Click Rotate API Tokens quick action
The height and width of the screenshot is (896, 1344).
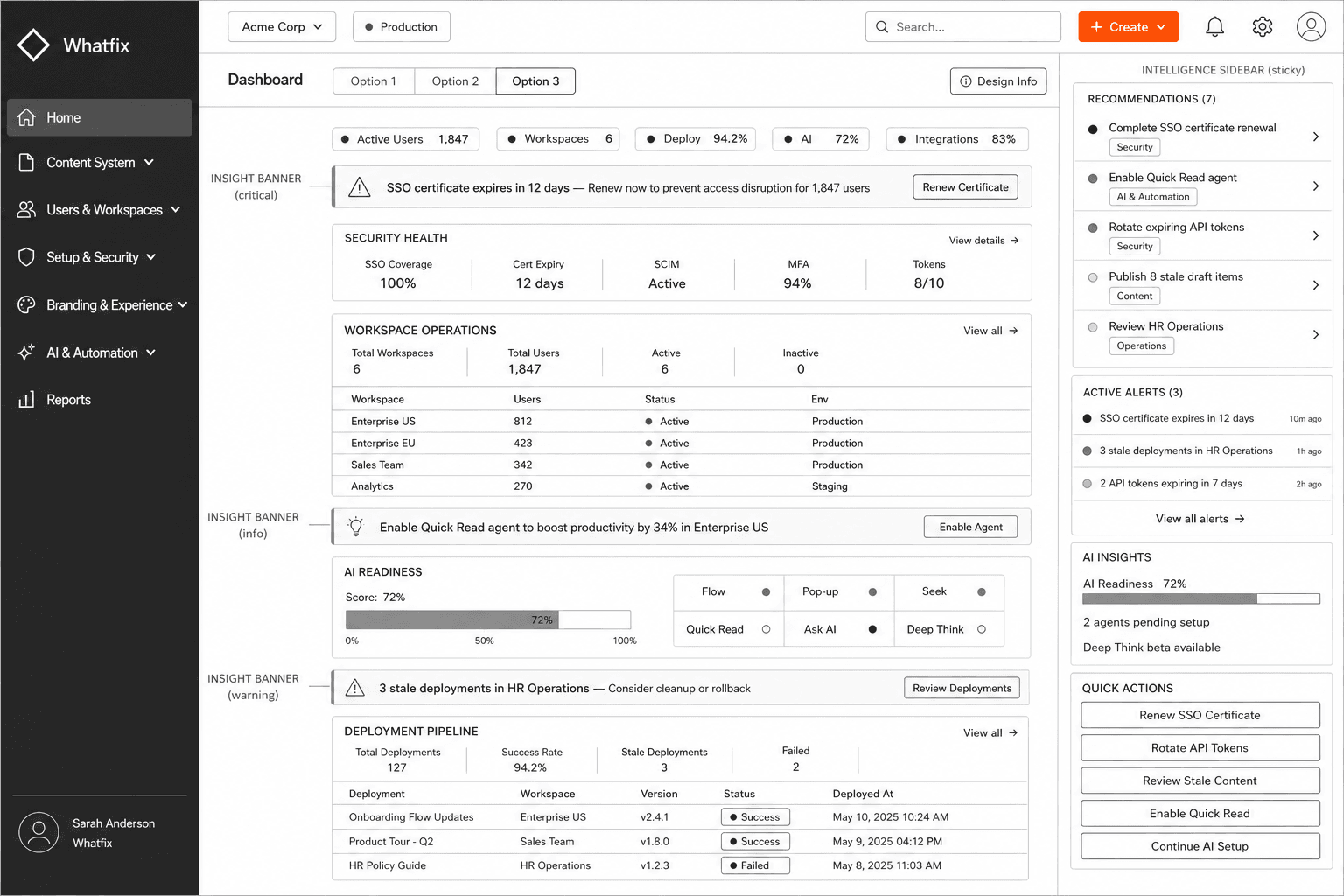[1200, 748]
